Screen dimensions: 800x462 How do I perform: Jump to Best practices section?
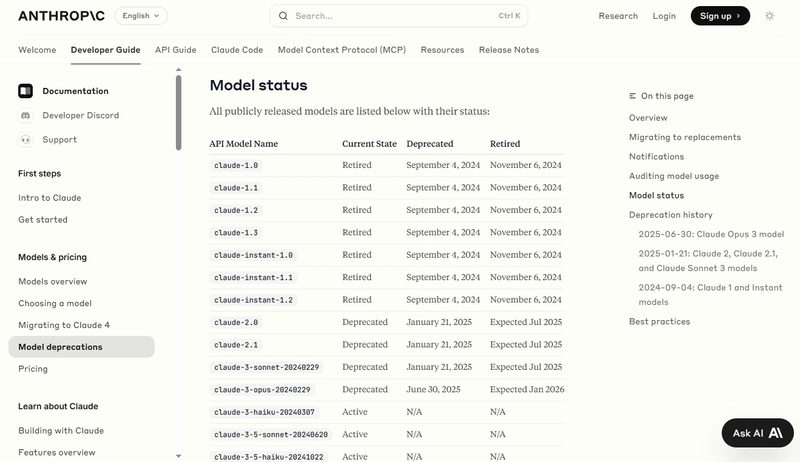(659, 322)
